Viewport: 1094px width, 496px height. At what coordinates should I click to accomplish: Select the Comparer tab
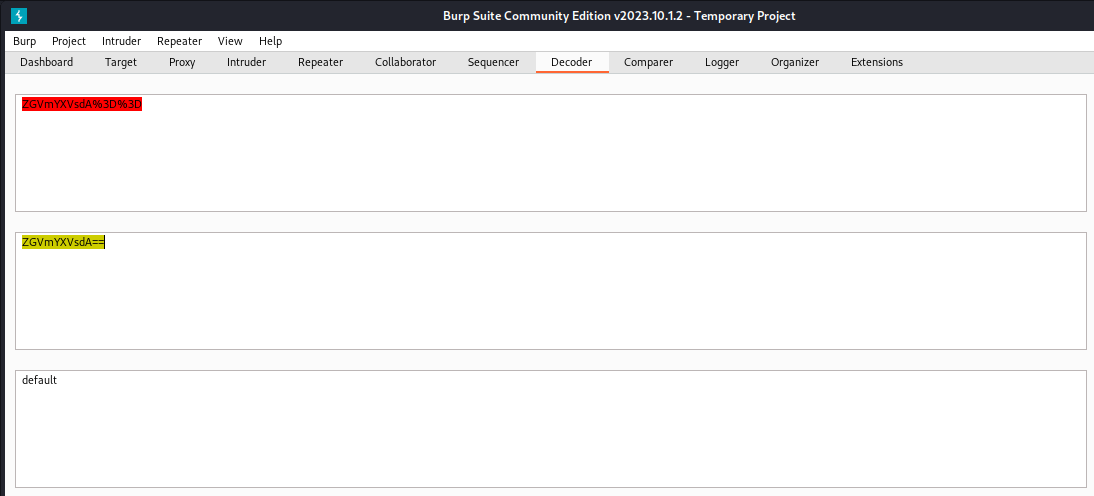point(648,62)
